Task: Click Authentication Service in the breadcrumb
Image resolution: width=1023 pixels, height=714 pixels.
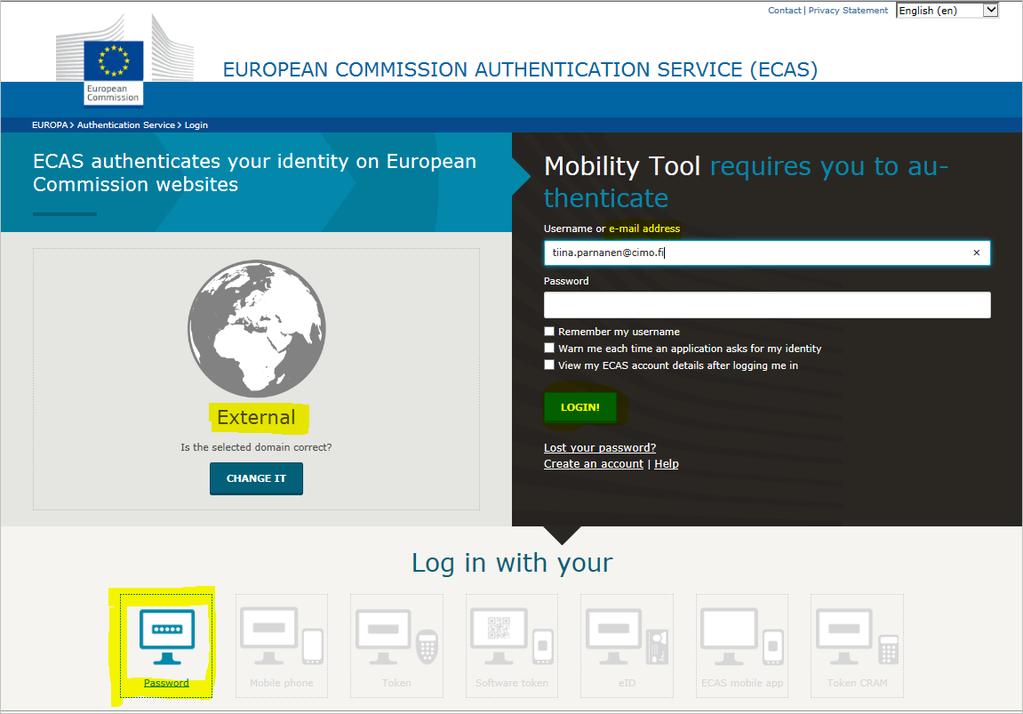Action: [x=126, y=125]
